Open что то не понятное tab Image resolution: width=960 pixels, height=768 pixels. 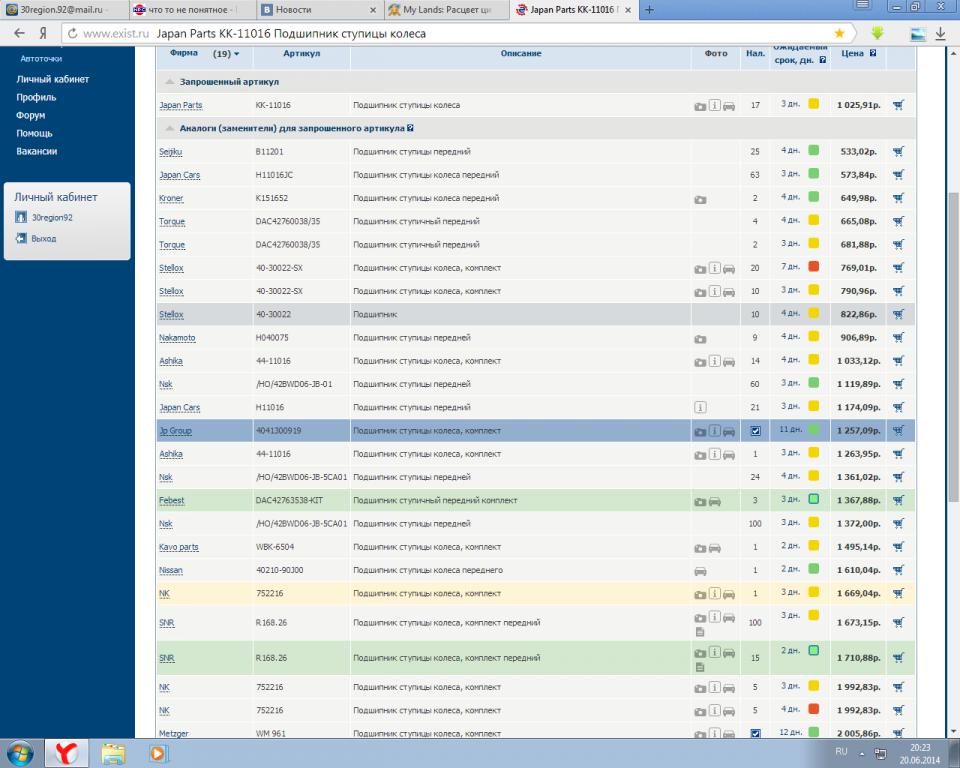pos(192,10)
